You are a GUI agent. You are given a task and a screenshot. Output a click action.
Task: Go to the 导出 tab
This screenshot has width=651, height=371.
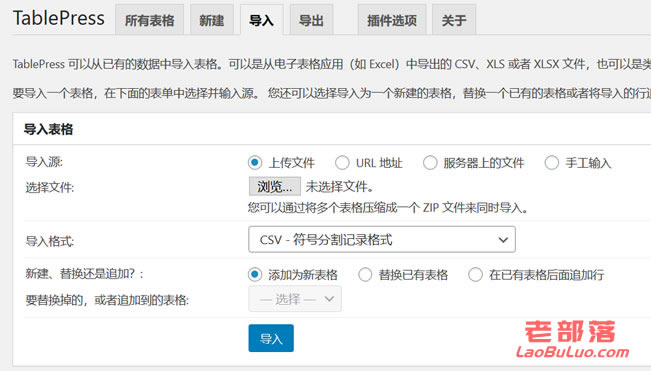pyautogui.click(x=311, y=20)
